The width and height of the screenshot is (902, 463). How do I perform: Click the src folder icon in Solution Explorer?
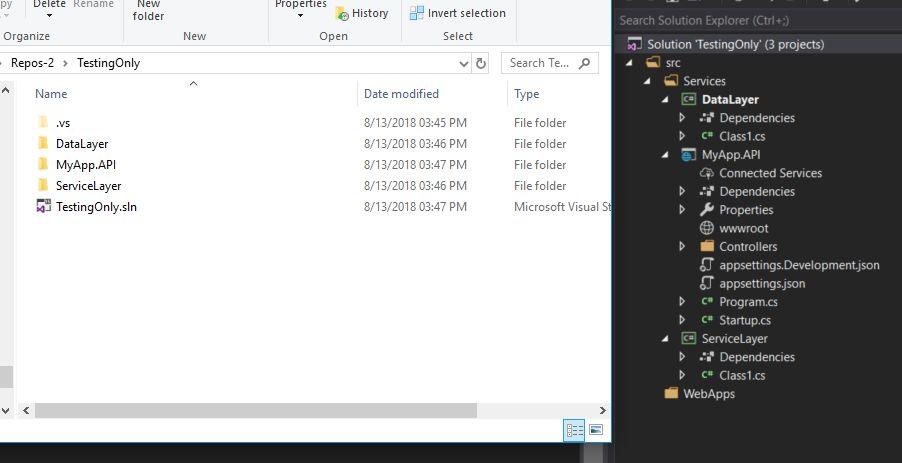(x=653, y=62)
